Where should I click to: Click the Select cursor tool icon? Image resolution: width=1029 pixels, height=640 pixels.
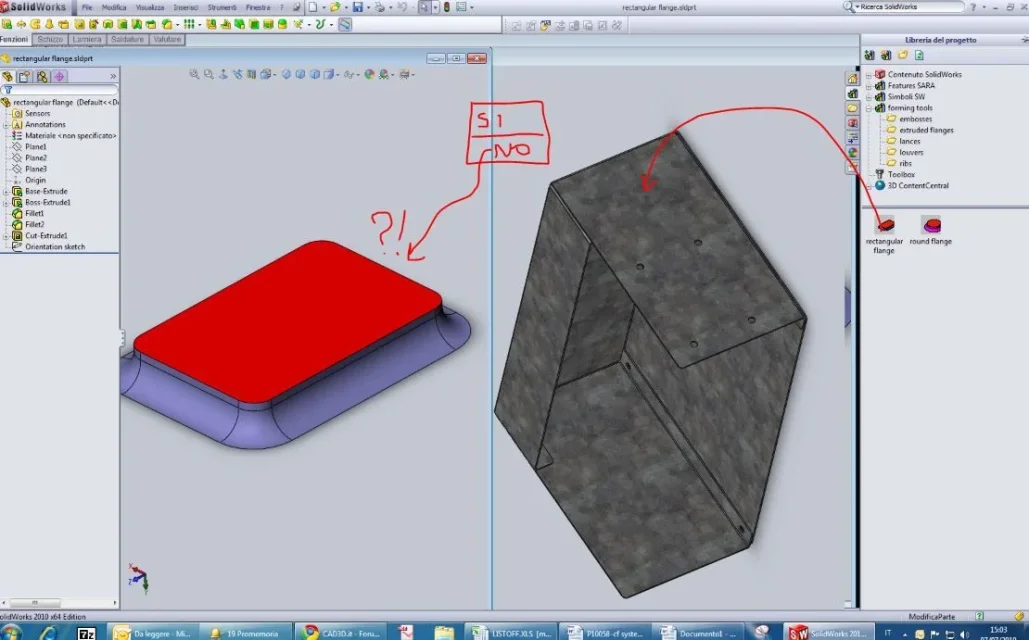(424, 7)
